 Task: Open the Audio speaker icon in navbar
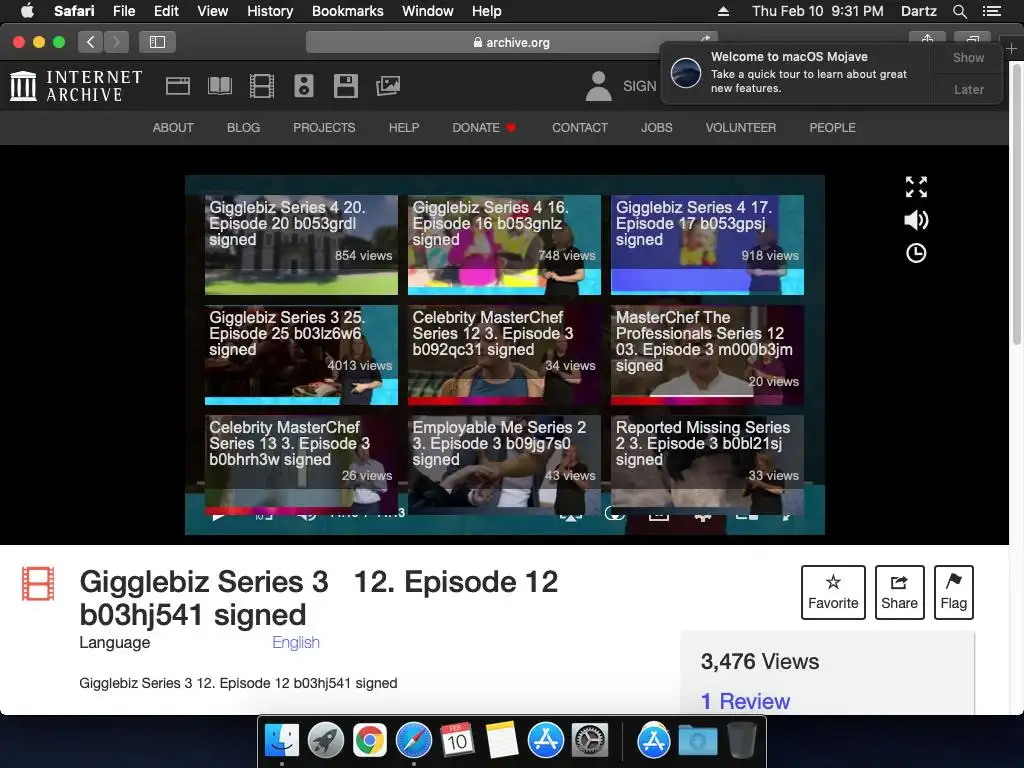tap(304, 86)
